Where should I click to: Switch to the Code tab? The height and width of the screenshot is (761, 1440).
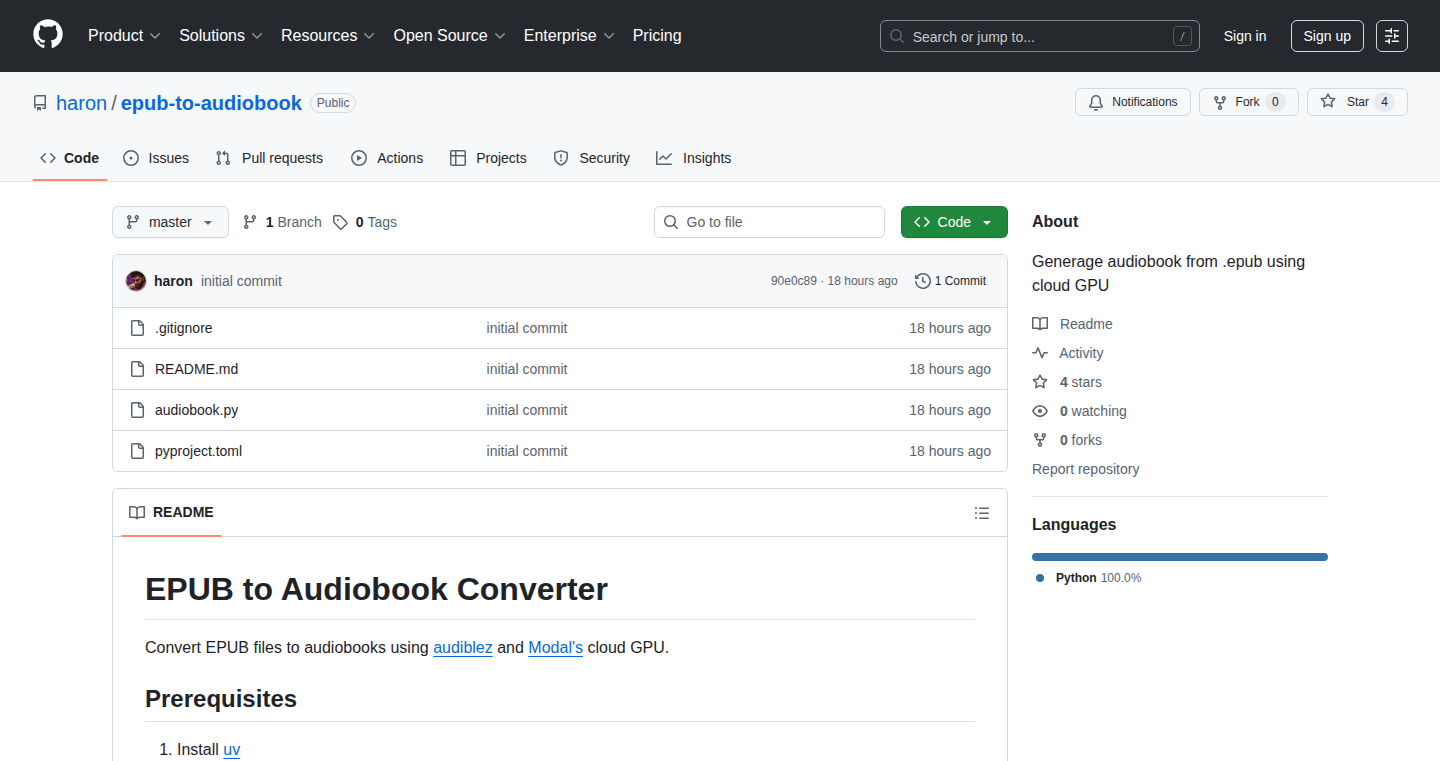[x=70, y=158]
